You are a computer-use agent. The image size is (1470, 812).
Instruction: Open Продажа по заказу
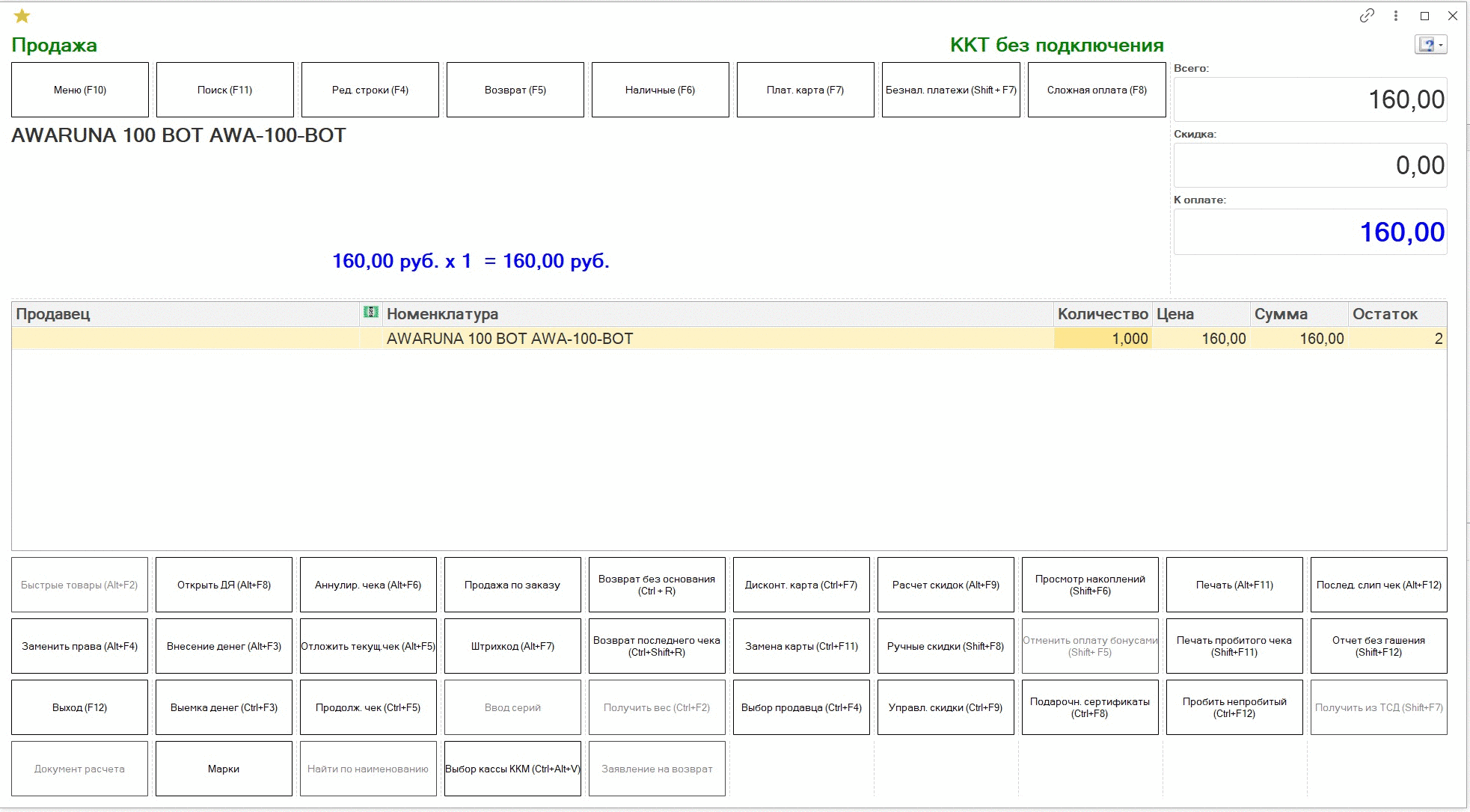tap(512, 585)
